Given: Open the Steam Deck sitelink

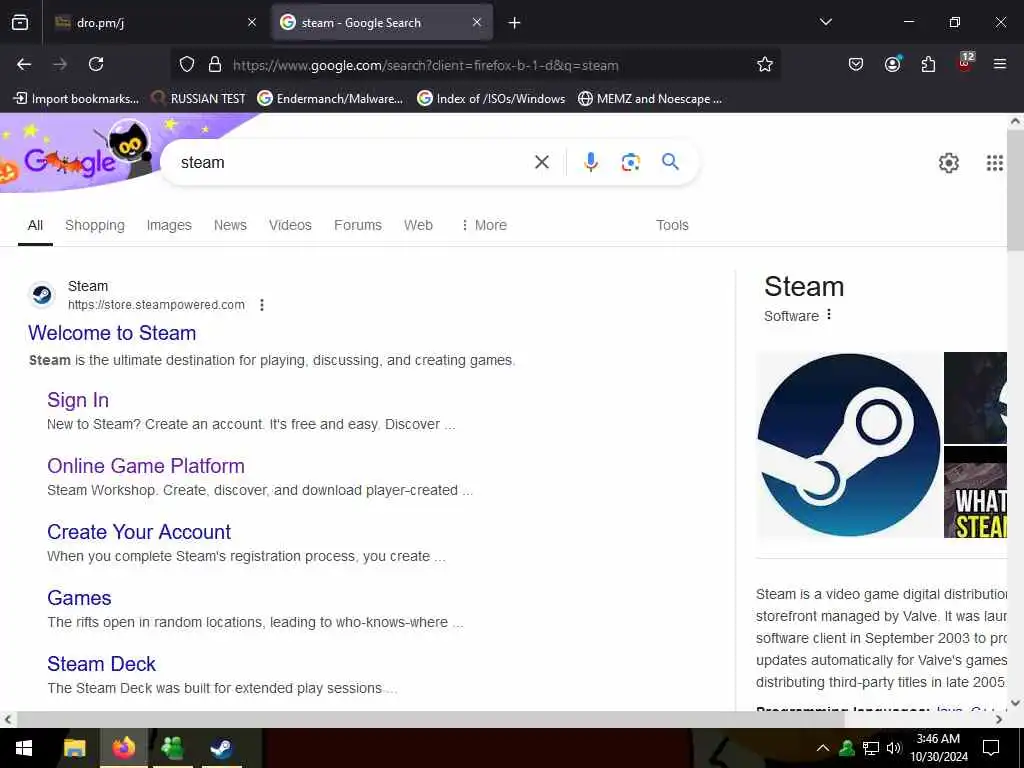Looking at the screenshot, I should tap(101, 664).
